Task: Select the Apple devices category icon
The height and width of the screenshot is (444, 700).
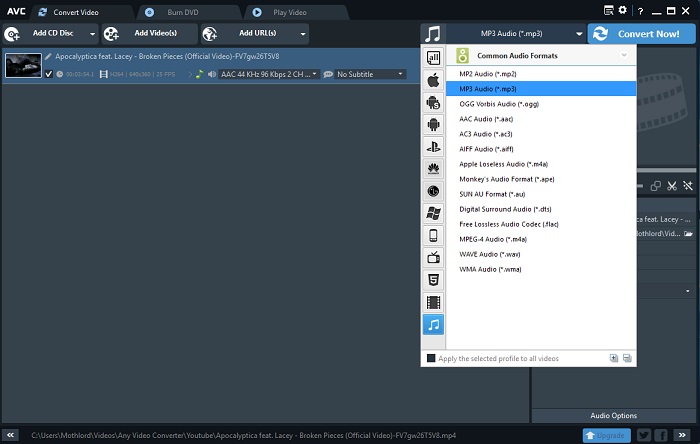Action: [433, 80]
